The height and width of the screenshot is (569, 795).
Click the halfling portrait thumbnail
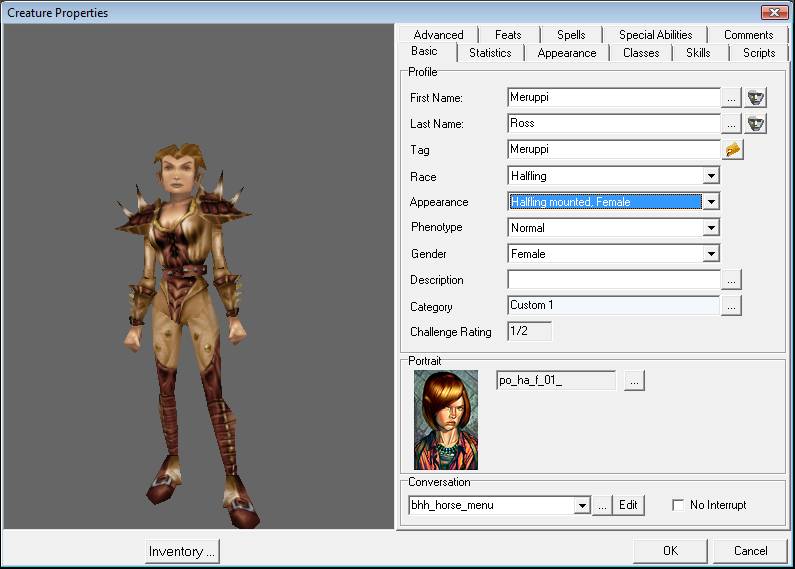446,420
